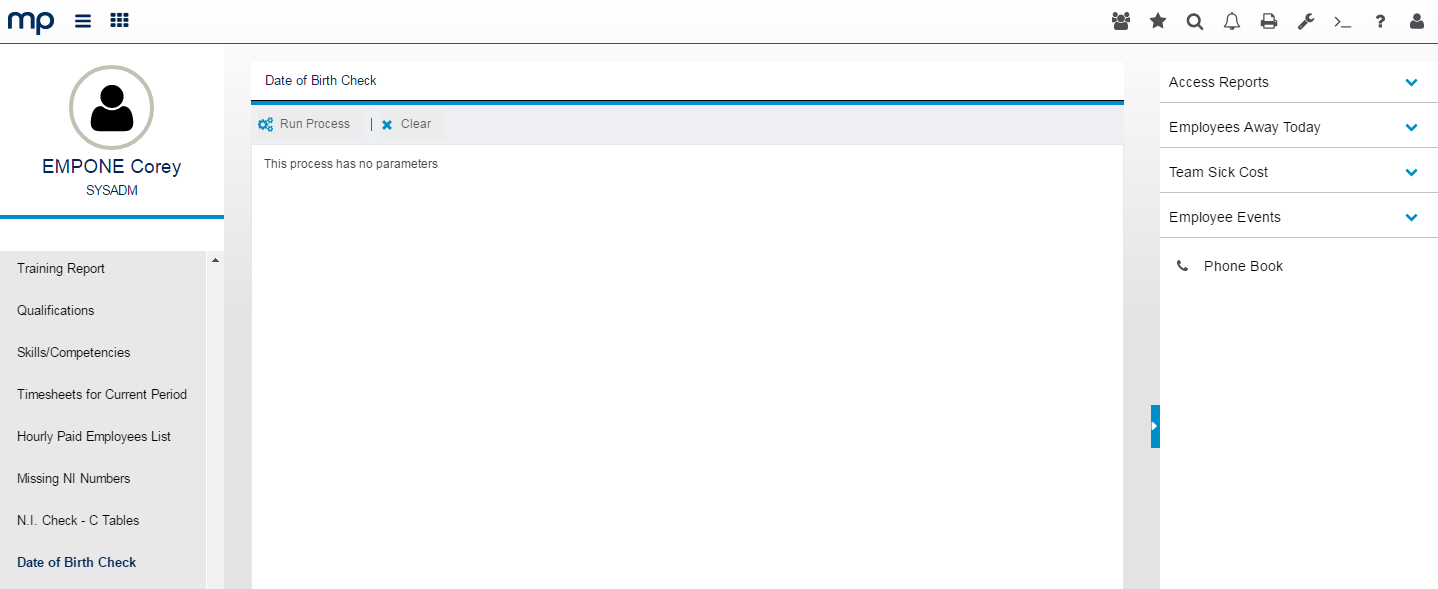
Task: Click the help question mark icon
Action: pyautogui.click(x=1380, y=21)
